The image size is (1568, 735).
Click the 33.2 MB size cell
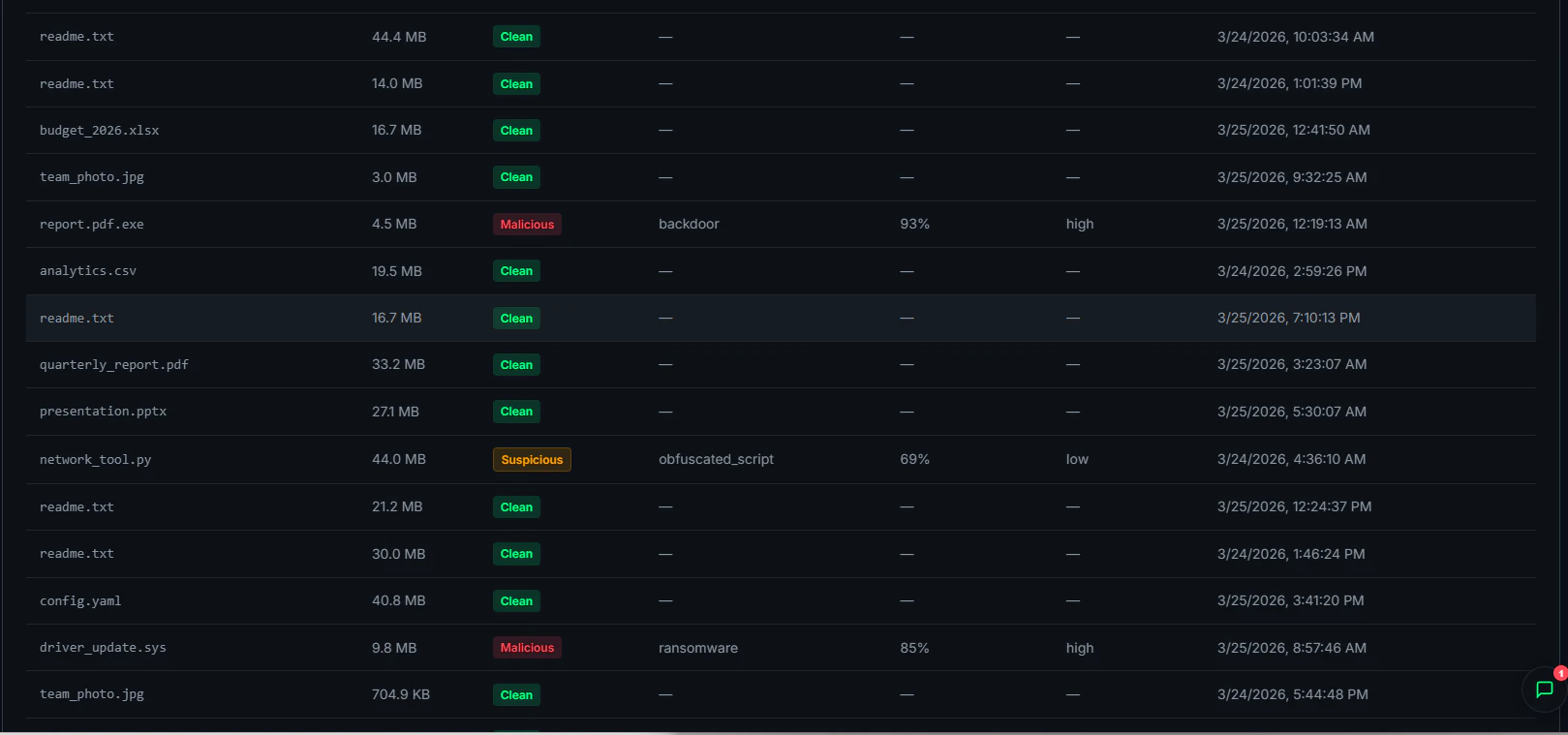(398, 364)
